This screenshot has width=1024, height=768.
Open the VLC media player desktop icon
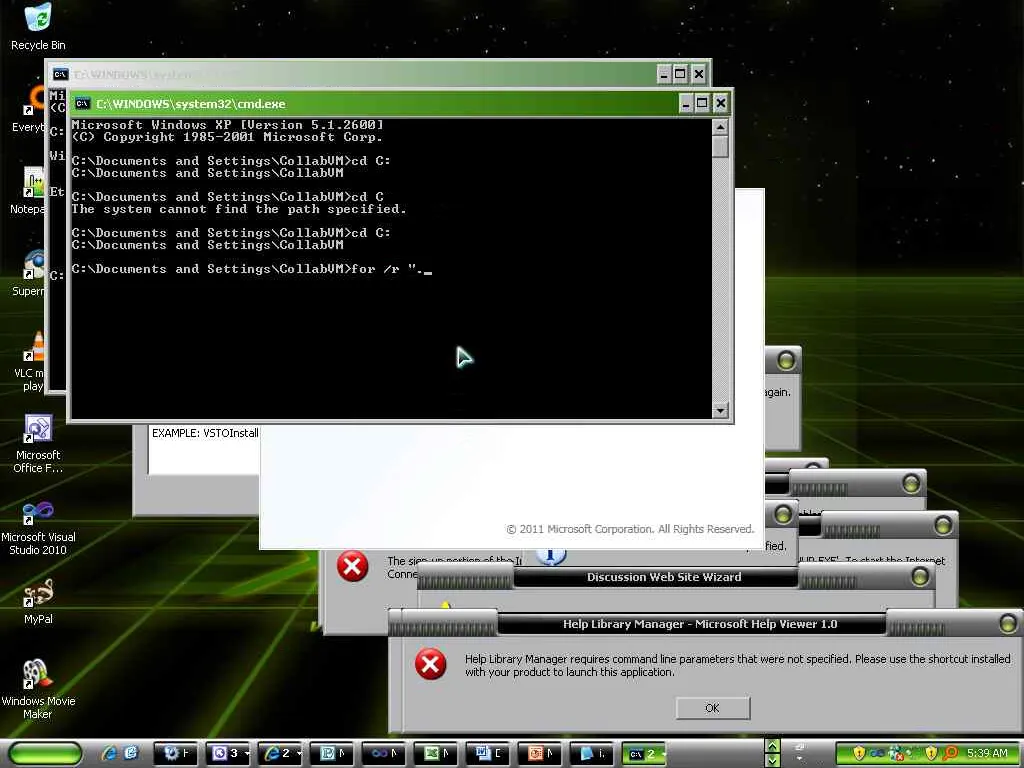point(29,361)
